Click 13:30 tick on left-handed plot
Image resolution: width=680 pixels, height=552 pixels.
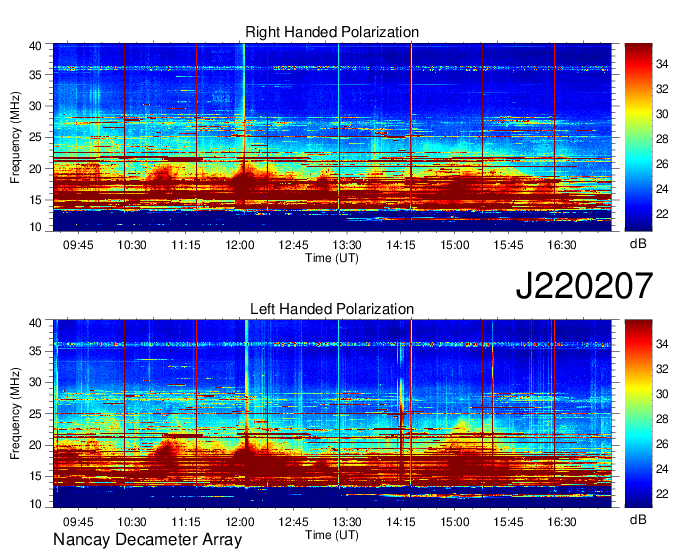[347, 521]
